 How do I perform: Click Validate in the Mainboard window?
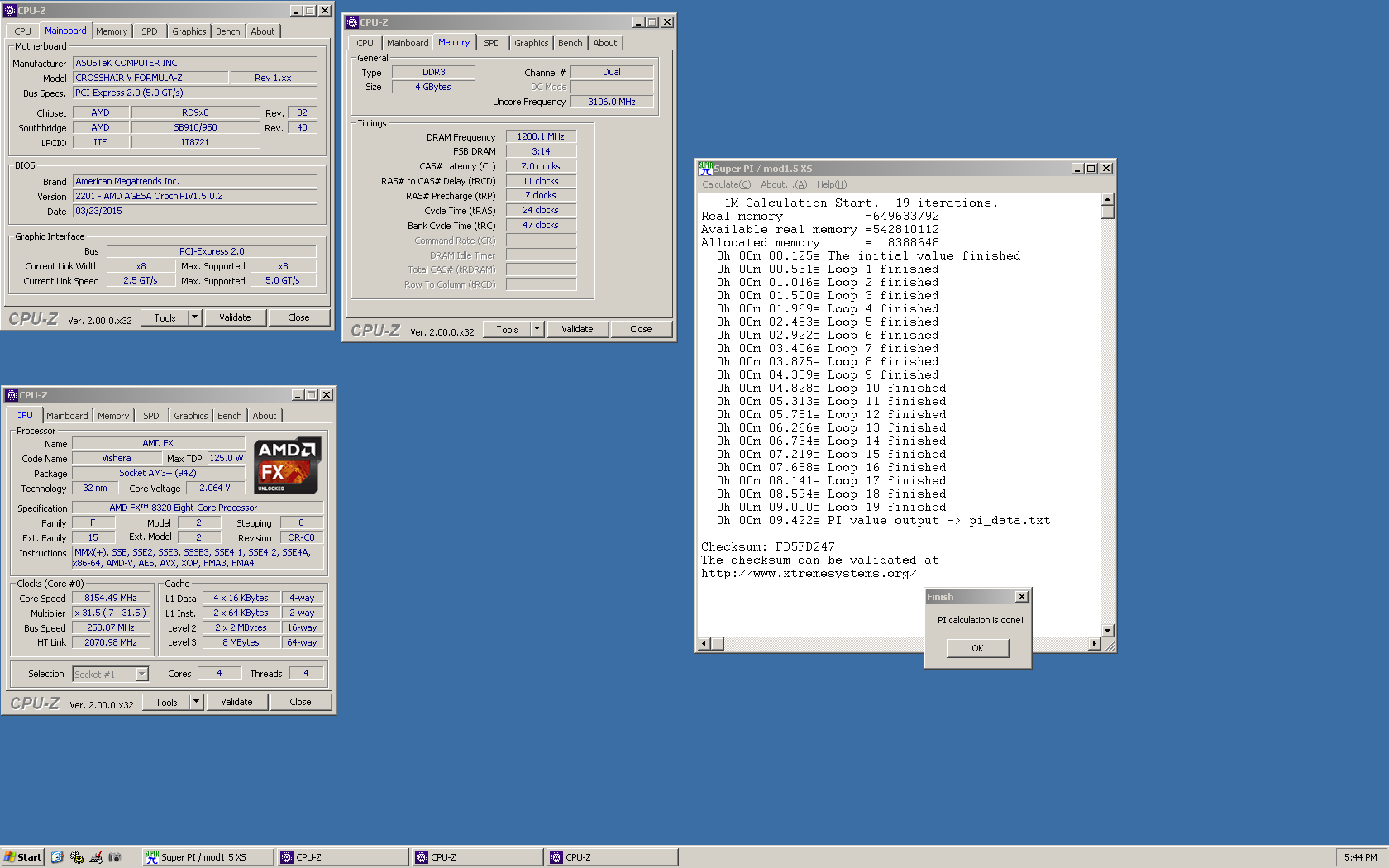click(235, 317)
